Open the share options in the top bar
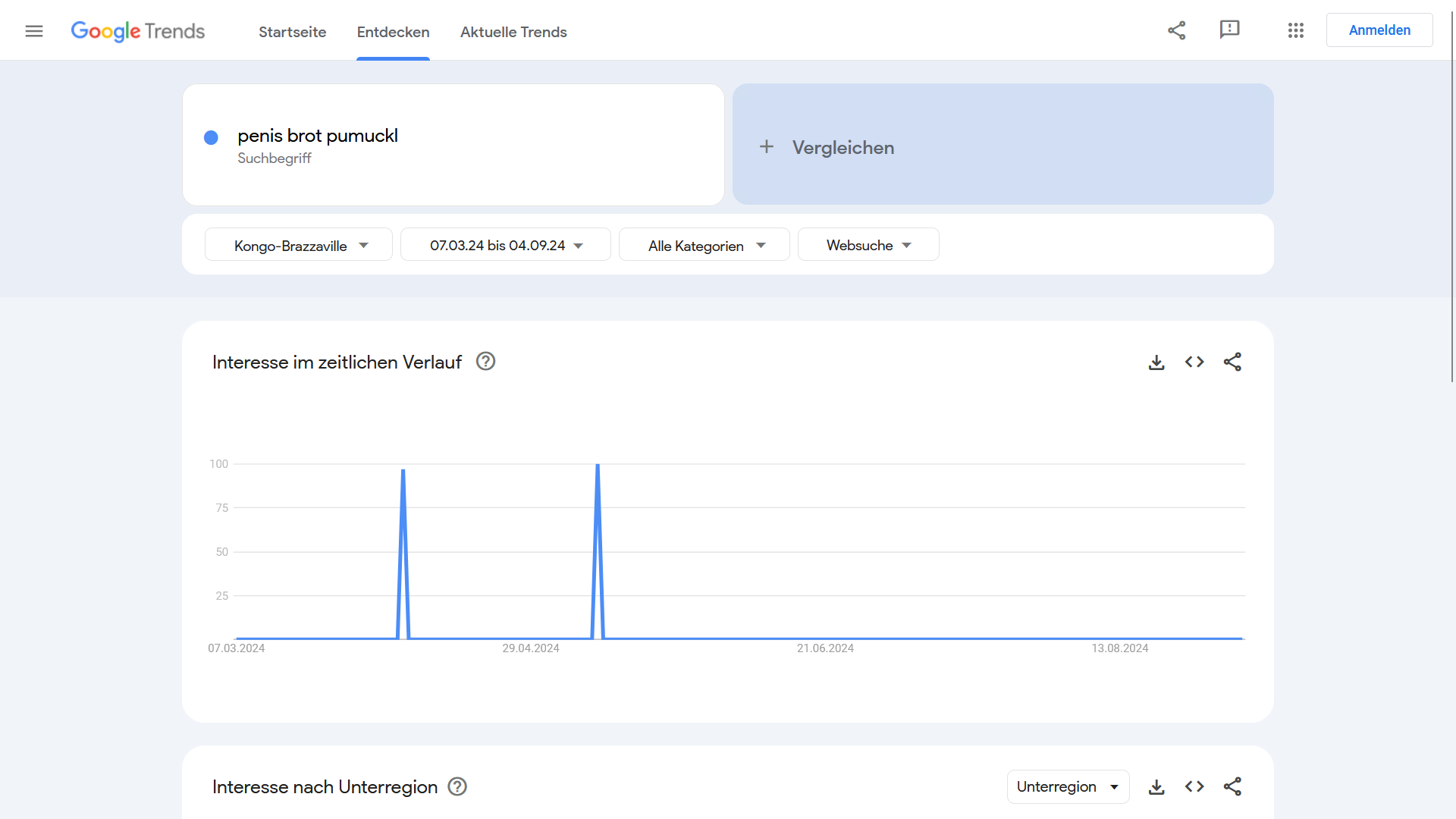 [x=1176, y=30]
